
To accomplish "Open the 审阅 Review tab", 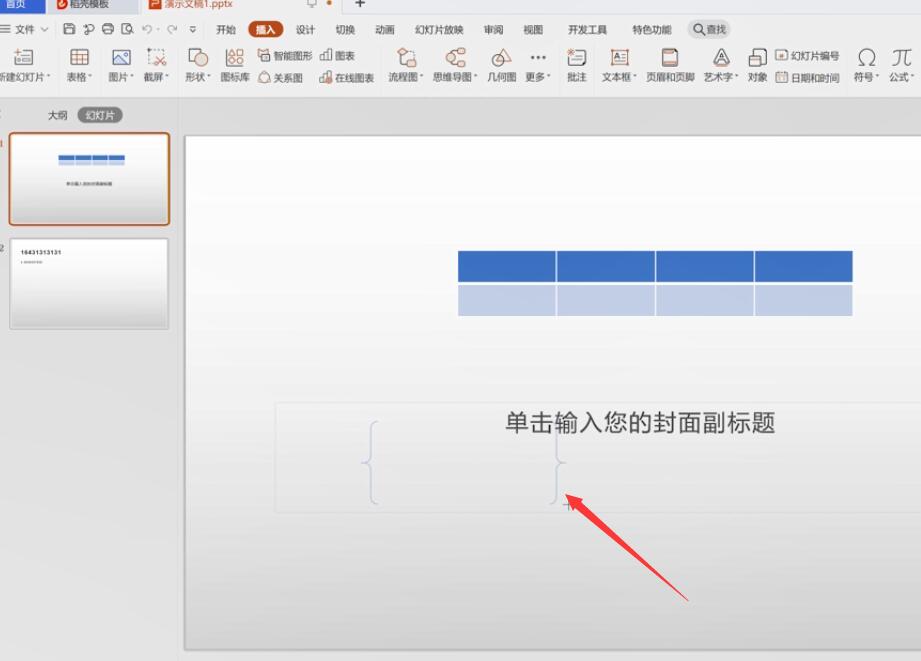I will (493, 29).
